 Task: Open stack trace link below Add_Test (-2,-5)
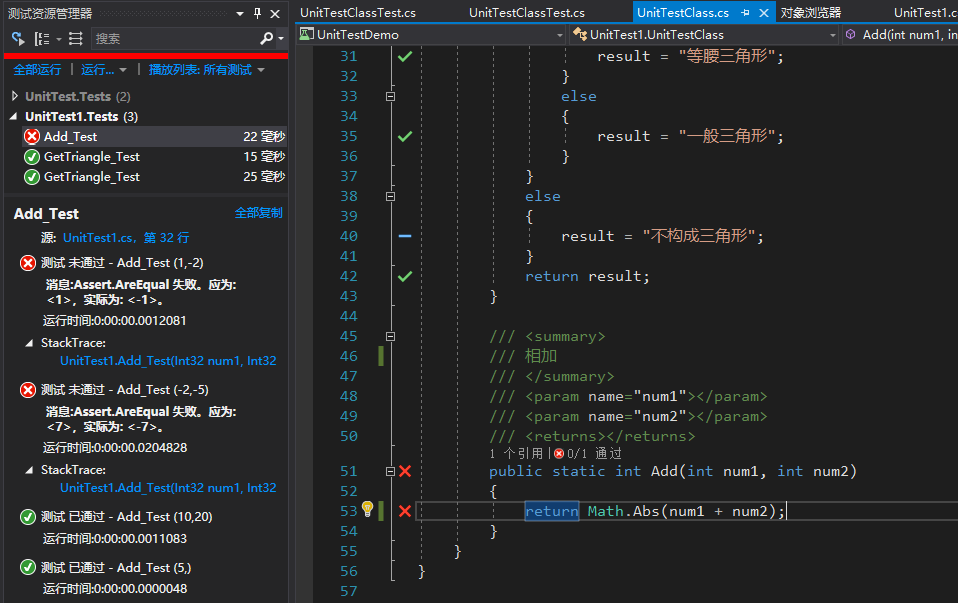click(168, 488)
